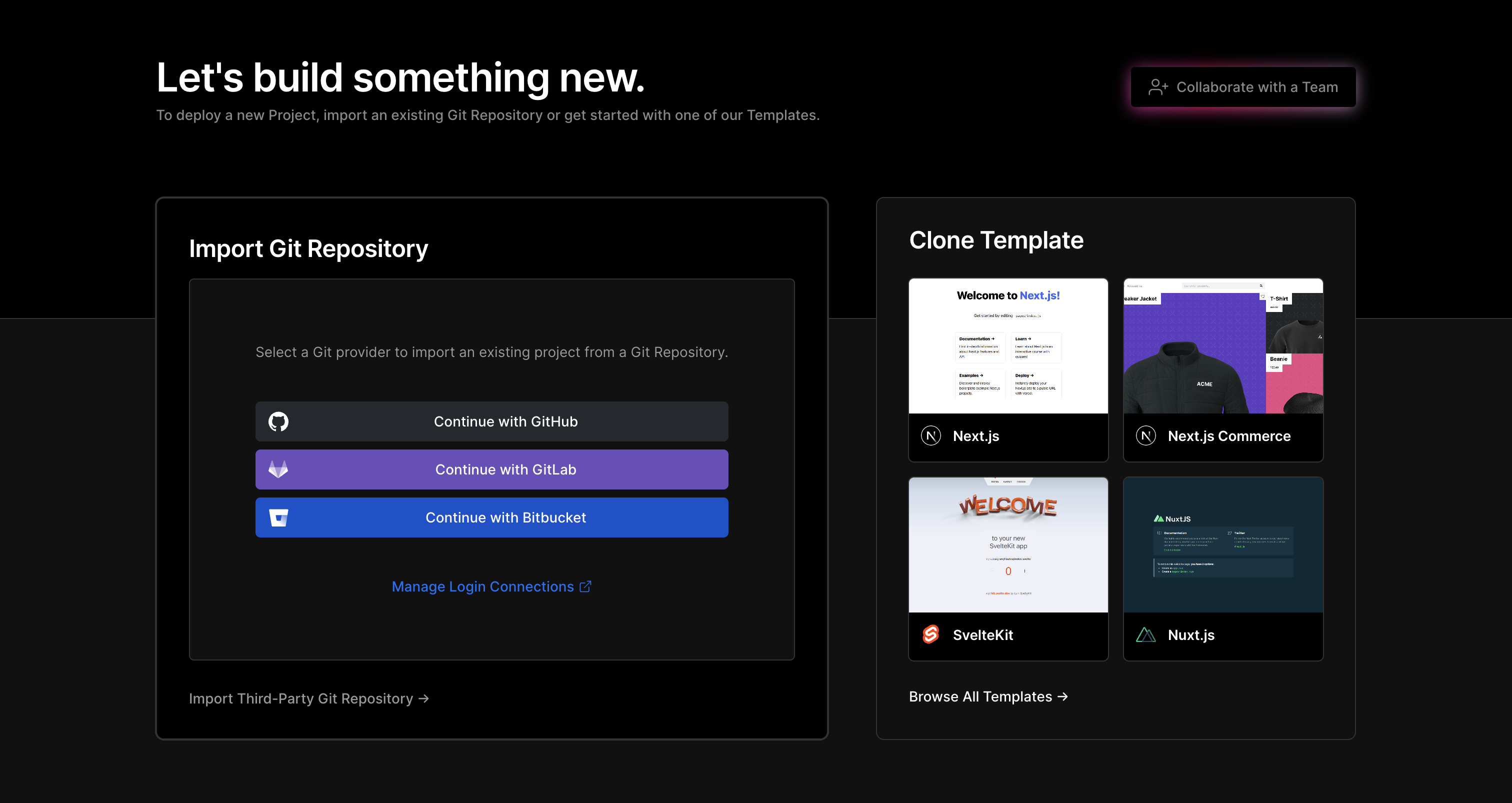Follow Import Third-Party Git Repository link

pyautogui.click(x=308, y=698)
